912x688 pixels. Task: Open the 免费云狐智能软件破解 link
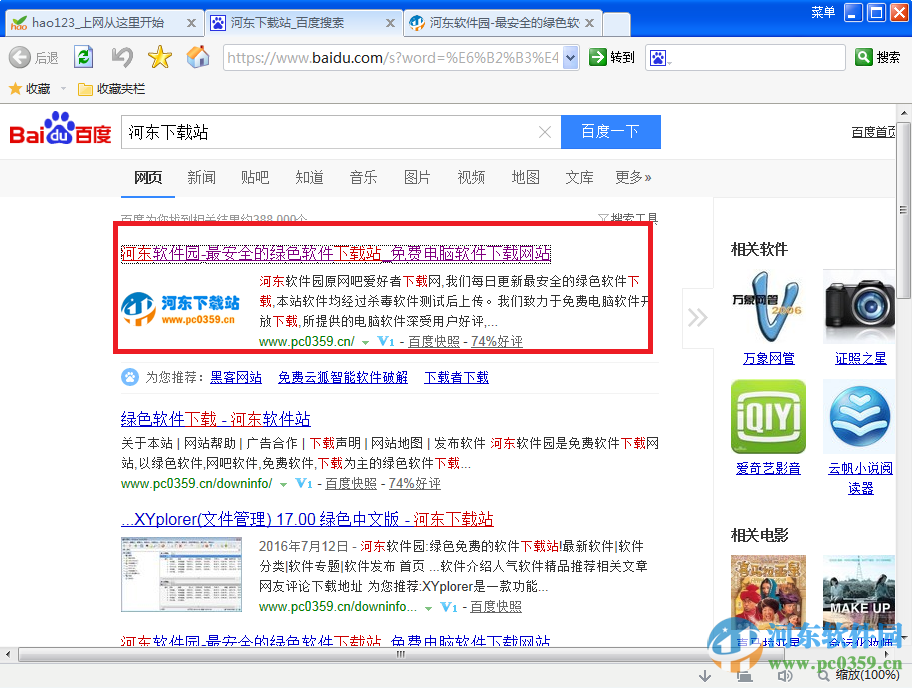[343, 377]
